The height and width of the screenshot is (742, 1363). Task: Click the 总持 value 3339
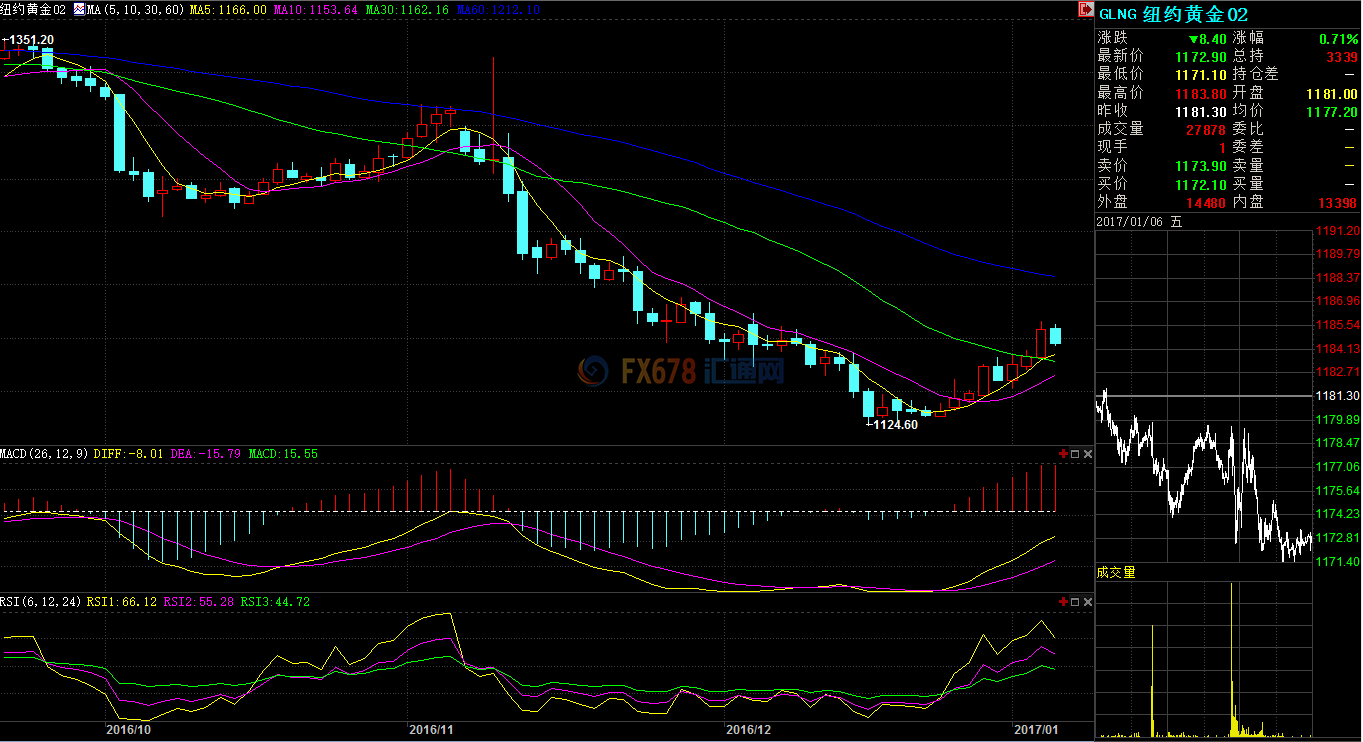(x=1342, y=56)
